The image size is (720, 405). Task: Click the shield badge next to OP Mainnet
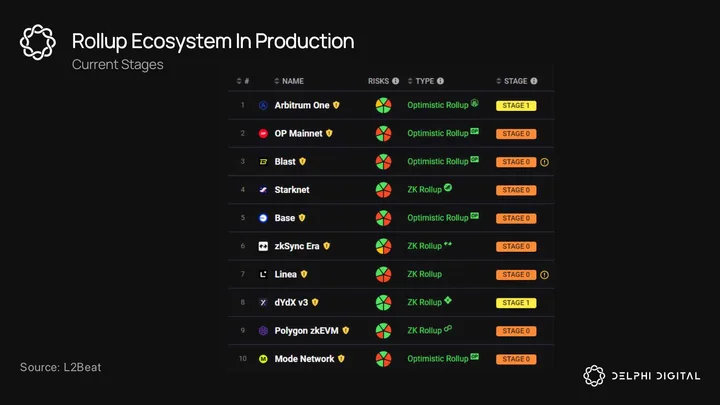coord(329,133)
